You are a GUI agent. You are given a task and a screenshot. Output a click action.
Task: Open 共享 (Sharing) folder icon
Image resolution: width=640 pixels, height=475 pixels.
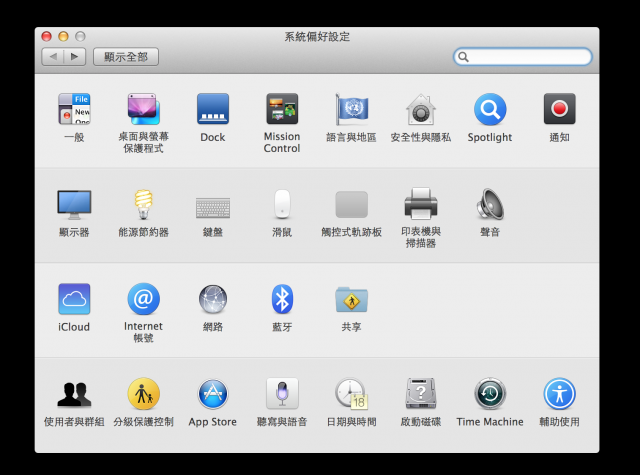(x=351, y=299)
